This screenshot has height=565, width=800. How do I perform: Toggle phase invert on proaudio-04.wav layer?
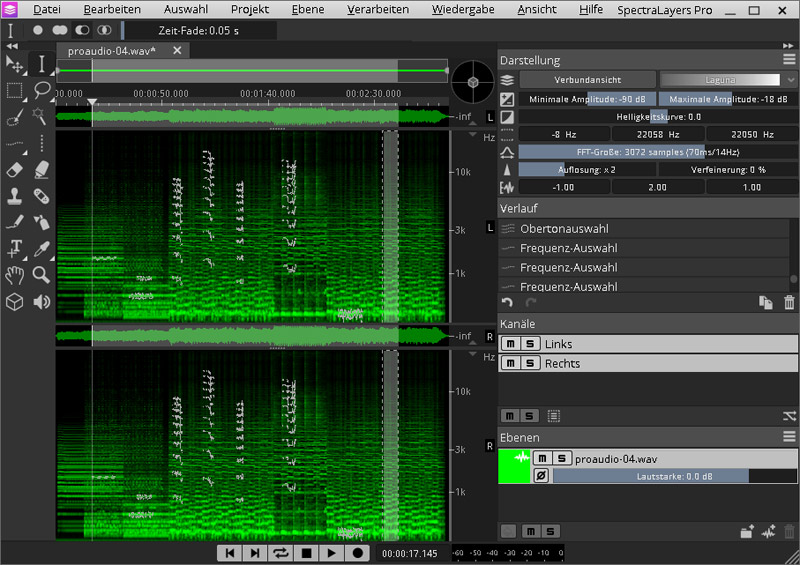541,476
